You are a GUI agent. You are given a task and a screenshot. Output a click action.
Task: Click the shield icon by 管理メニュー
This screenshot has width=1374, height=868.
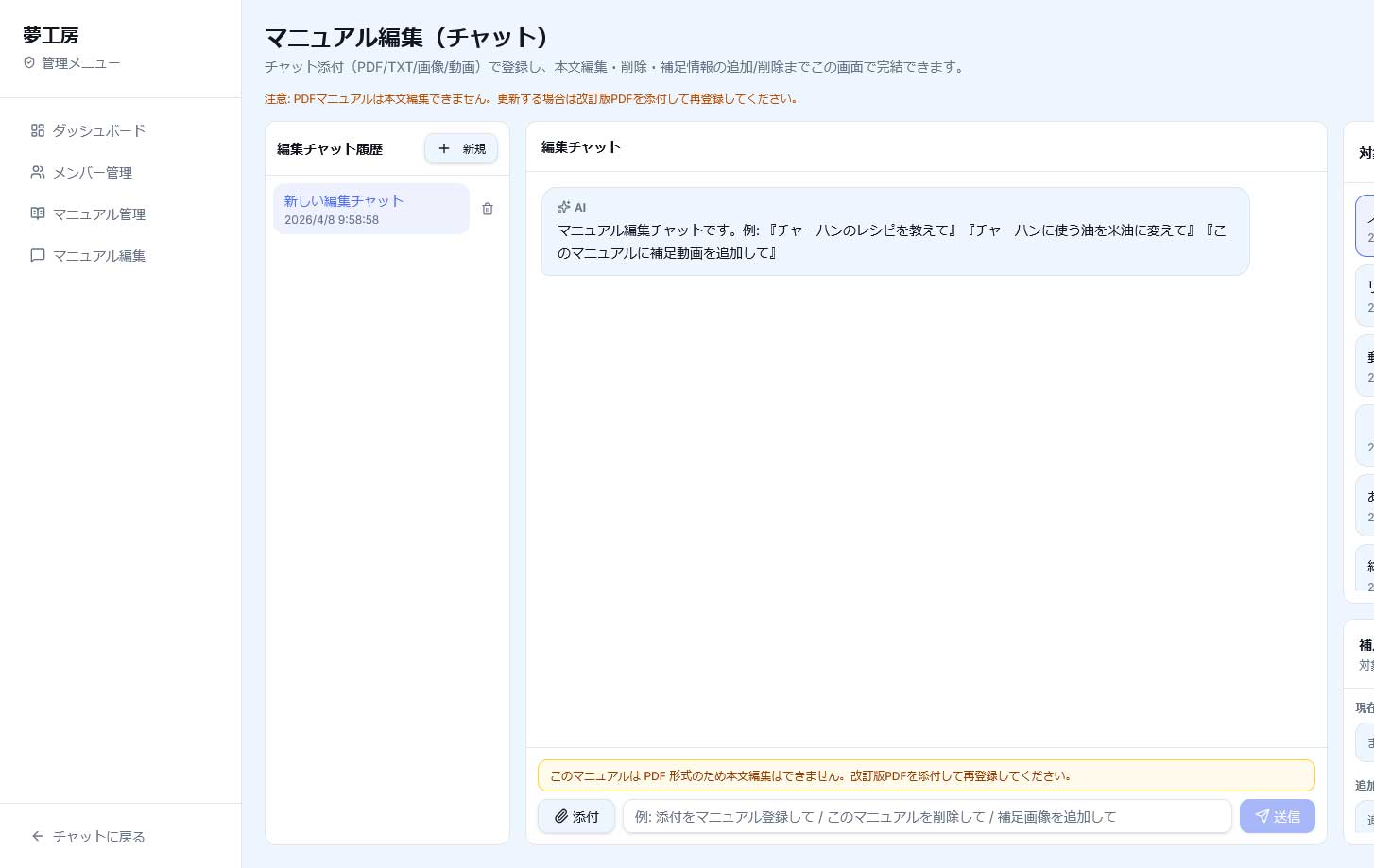point(29,62)
